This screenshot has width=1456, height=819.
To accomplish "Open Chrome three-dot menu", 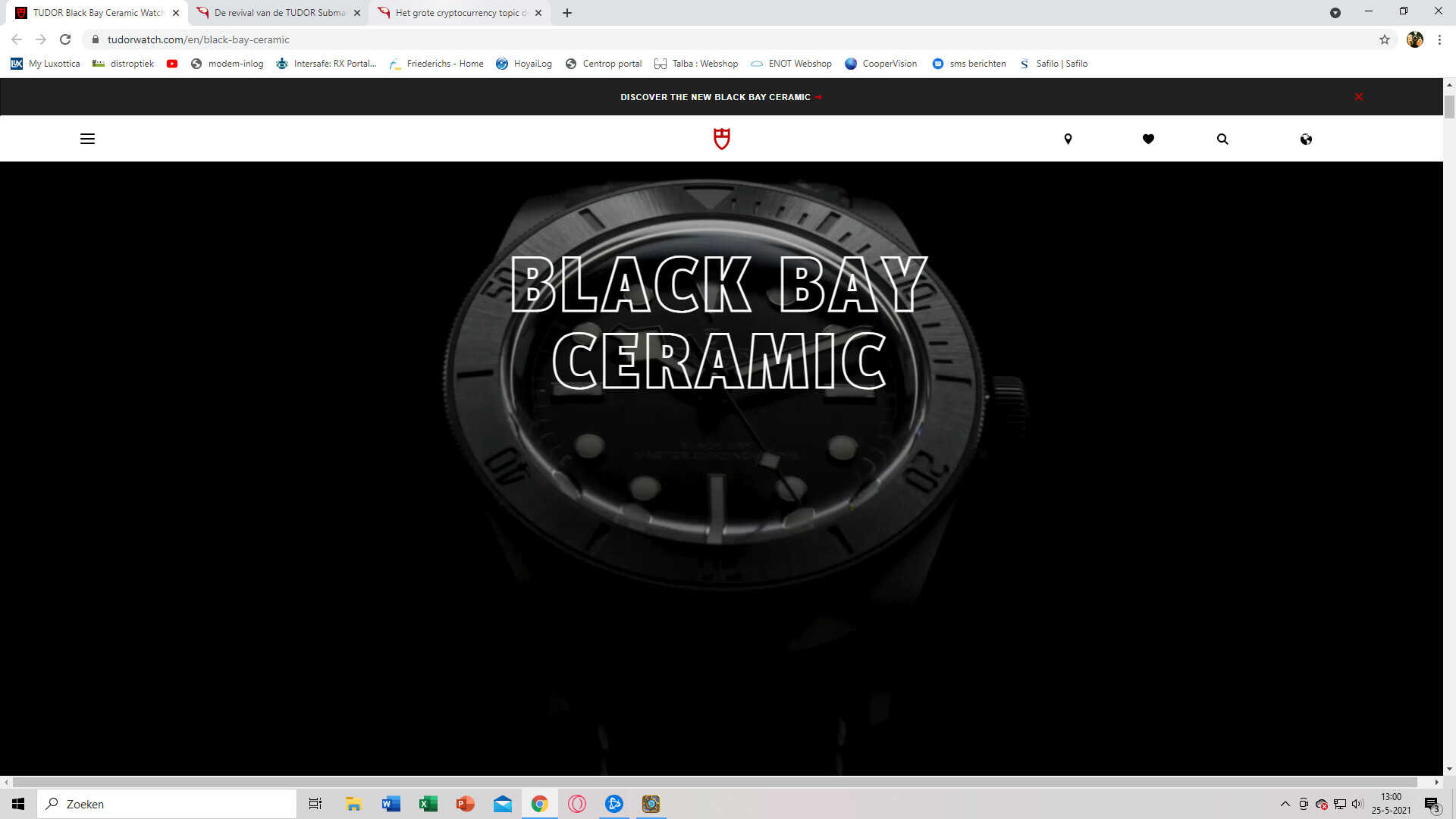I will (1439, 39).
